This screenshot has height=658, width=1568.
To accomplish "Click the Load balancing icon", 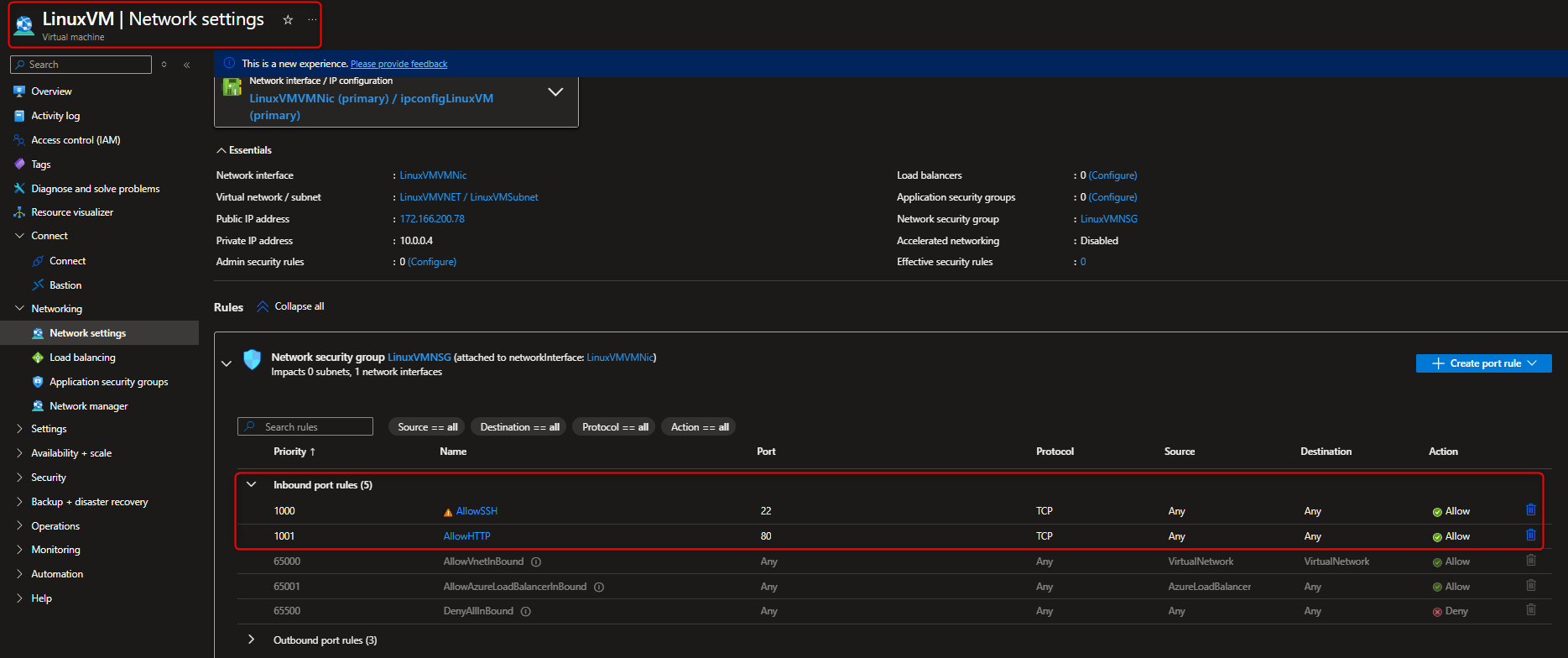I will (38, 358).
